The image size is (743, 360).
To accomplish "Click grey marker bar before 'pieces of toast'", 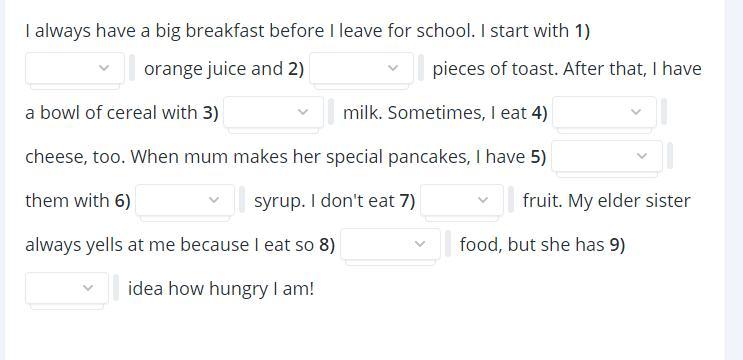I will coord(421,68).
